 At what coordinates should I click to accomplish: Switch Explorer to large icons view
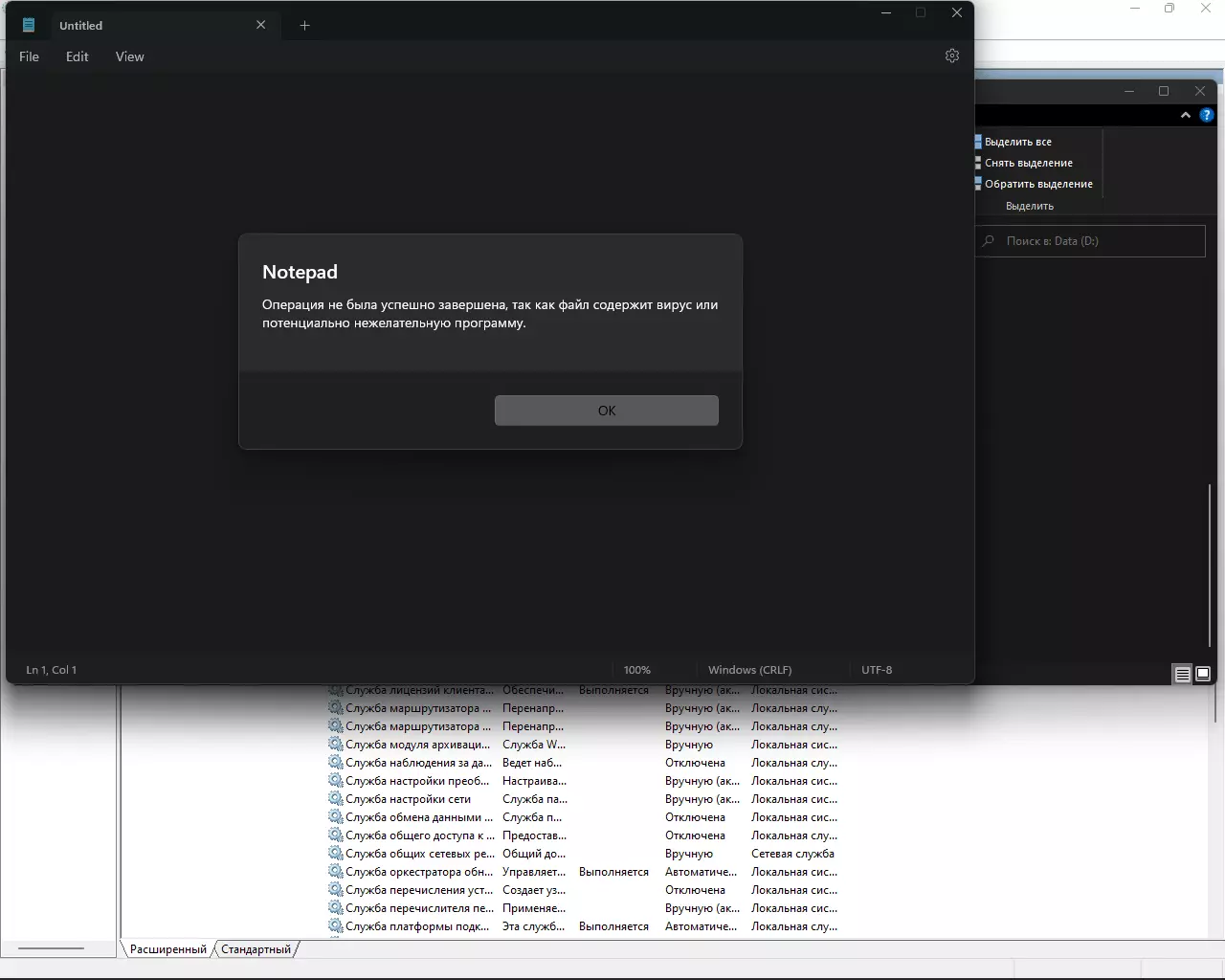click(1203, 674)
